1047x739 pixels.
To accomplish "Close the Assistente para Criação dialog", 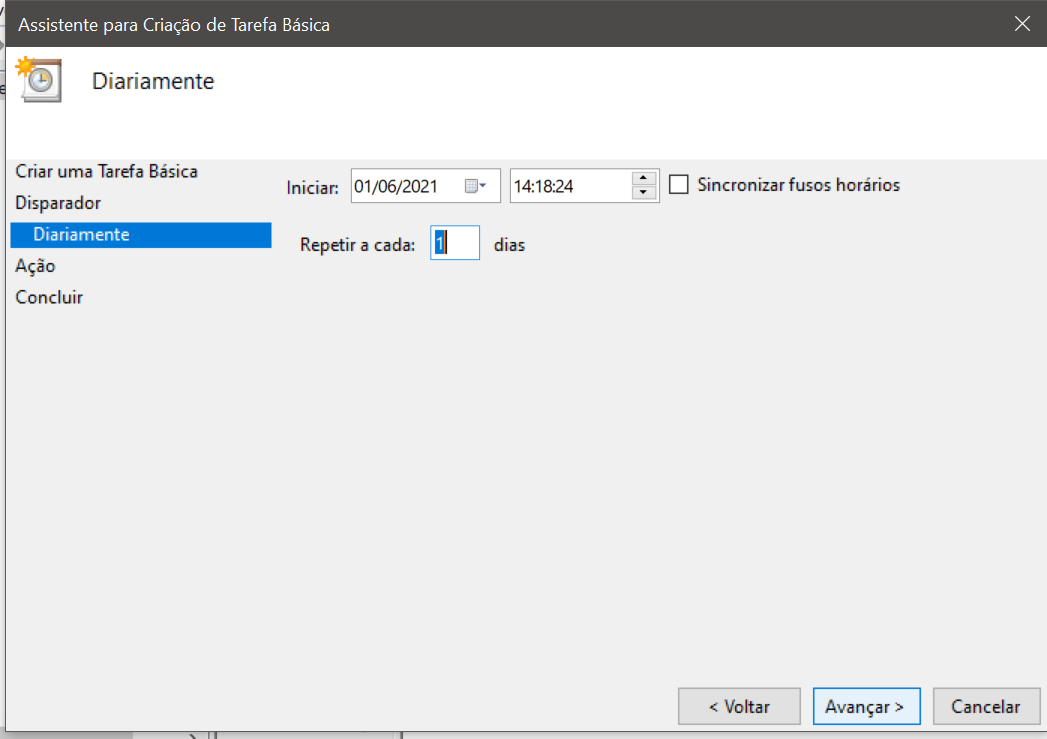I will (x=1022, y=24).
